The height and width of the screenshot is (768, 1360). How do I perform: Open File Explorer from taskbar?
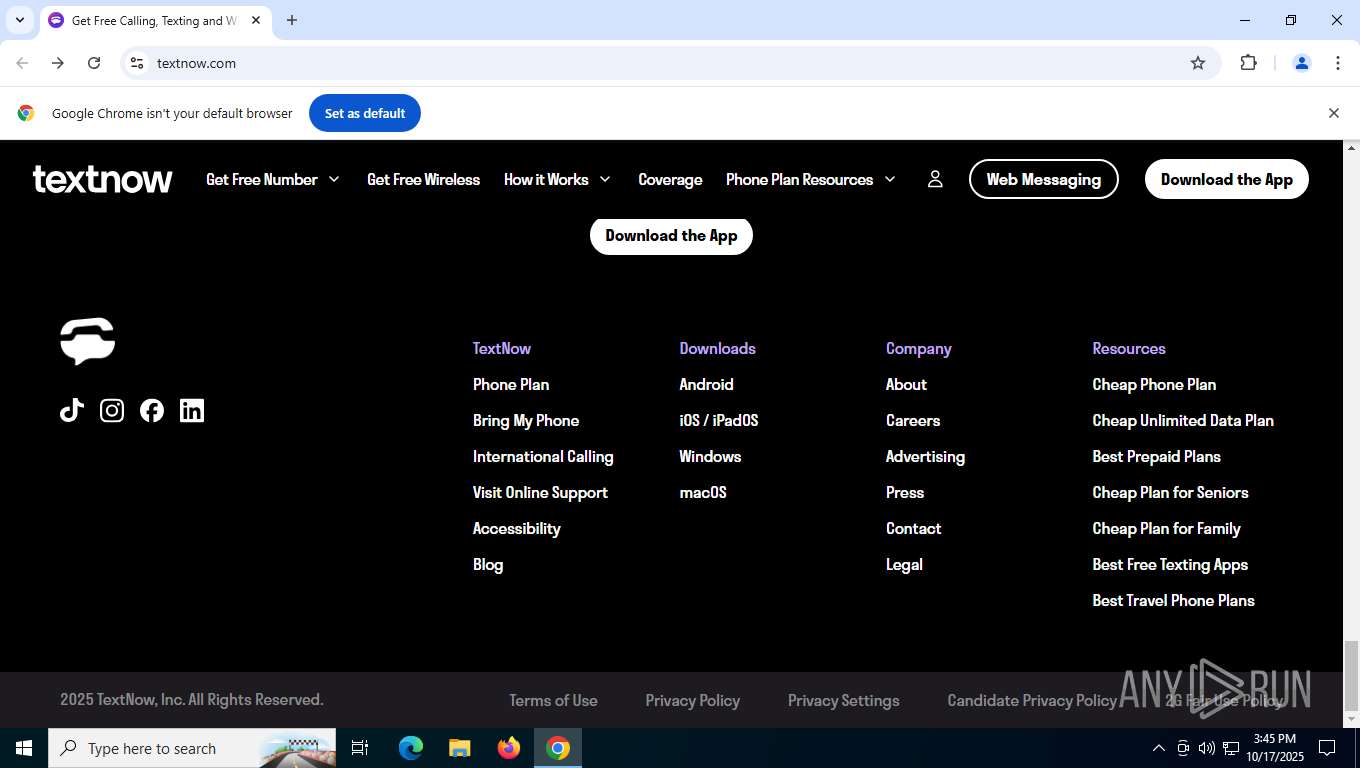click(x=459, y=748)
